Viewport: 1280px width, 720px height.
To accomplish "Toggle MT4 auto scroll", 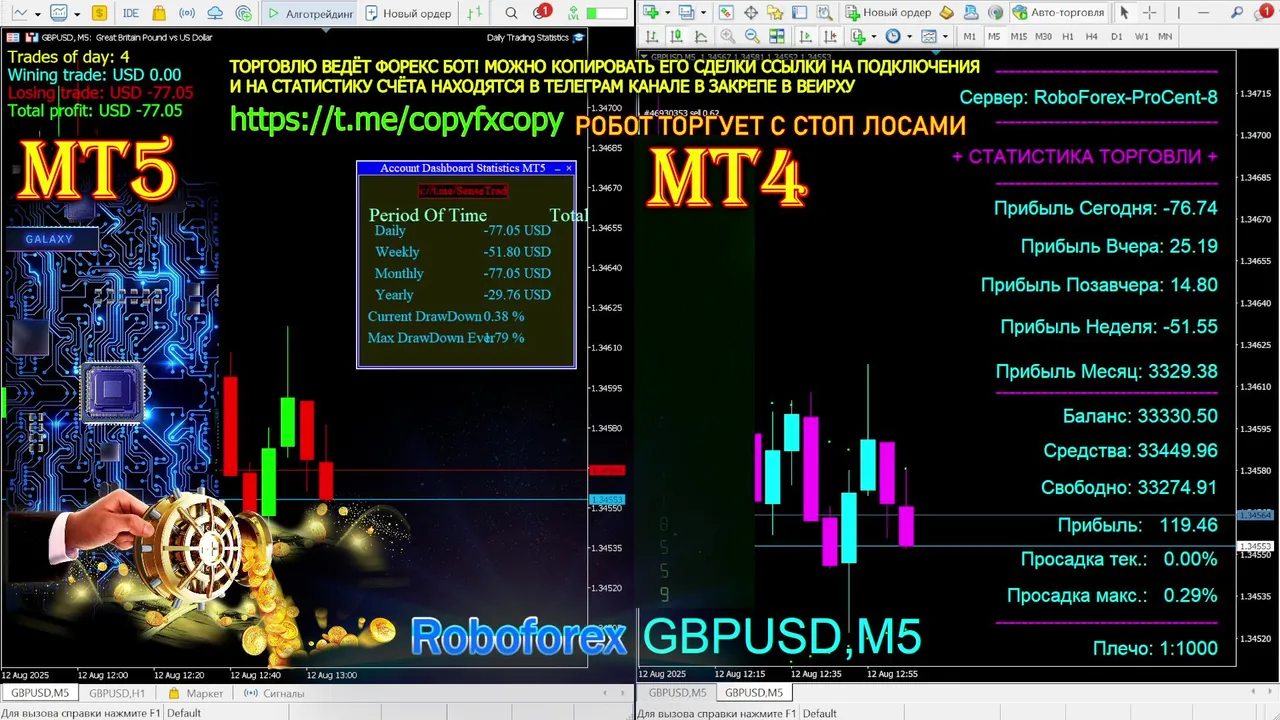I will [x=805, y=36].
